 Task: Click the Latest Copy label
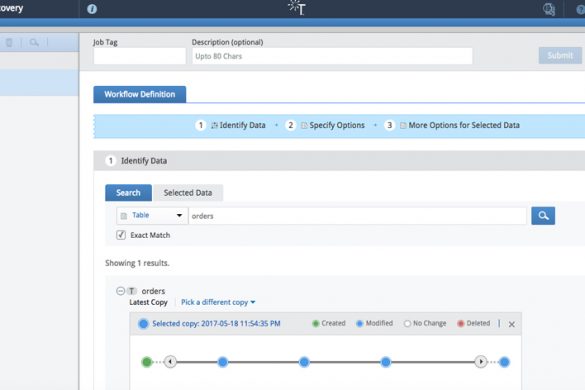148,302
